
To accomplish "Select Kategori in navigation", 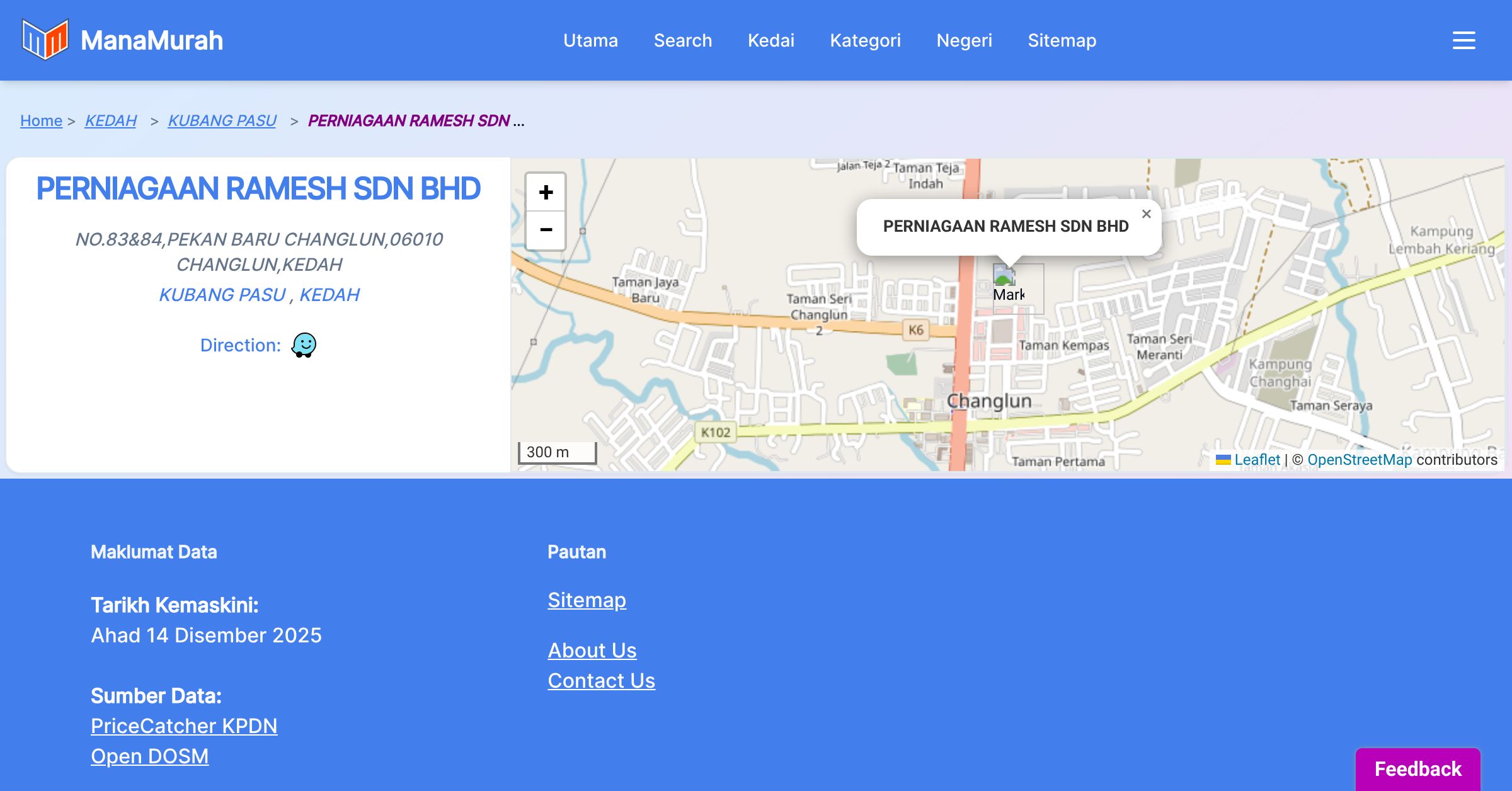I will 865,40.
